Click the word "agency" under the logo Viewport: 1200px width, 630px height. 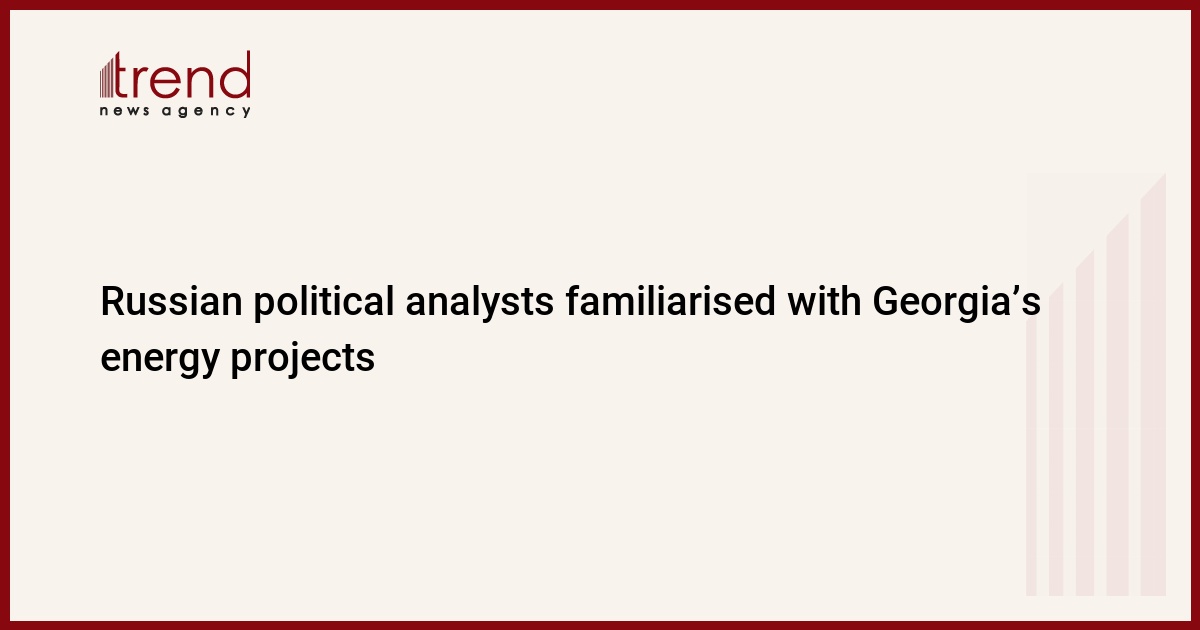click(x=207, y=112)
